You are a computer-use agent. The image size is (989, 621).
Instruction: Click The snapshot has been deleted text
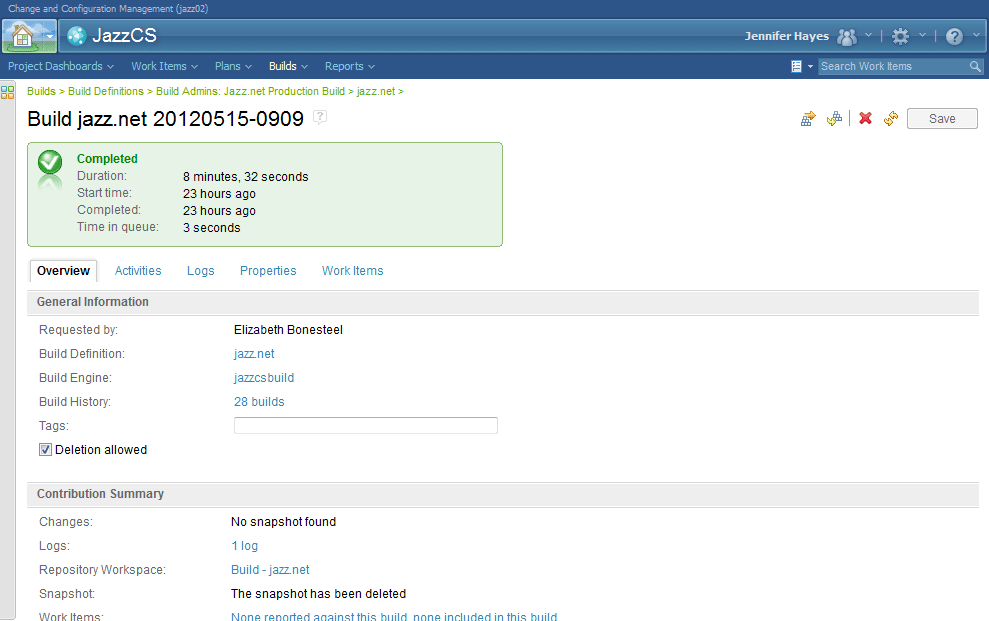[319, 594]
